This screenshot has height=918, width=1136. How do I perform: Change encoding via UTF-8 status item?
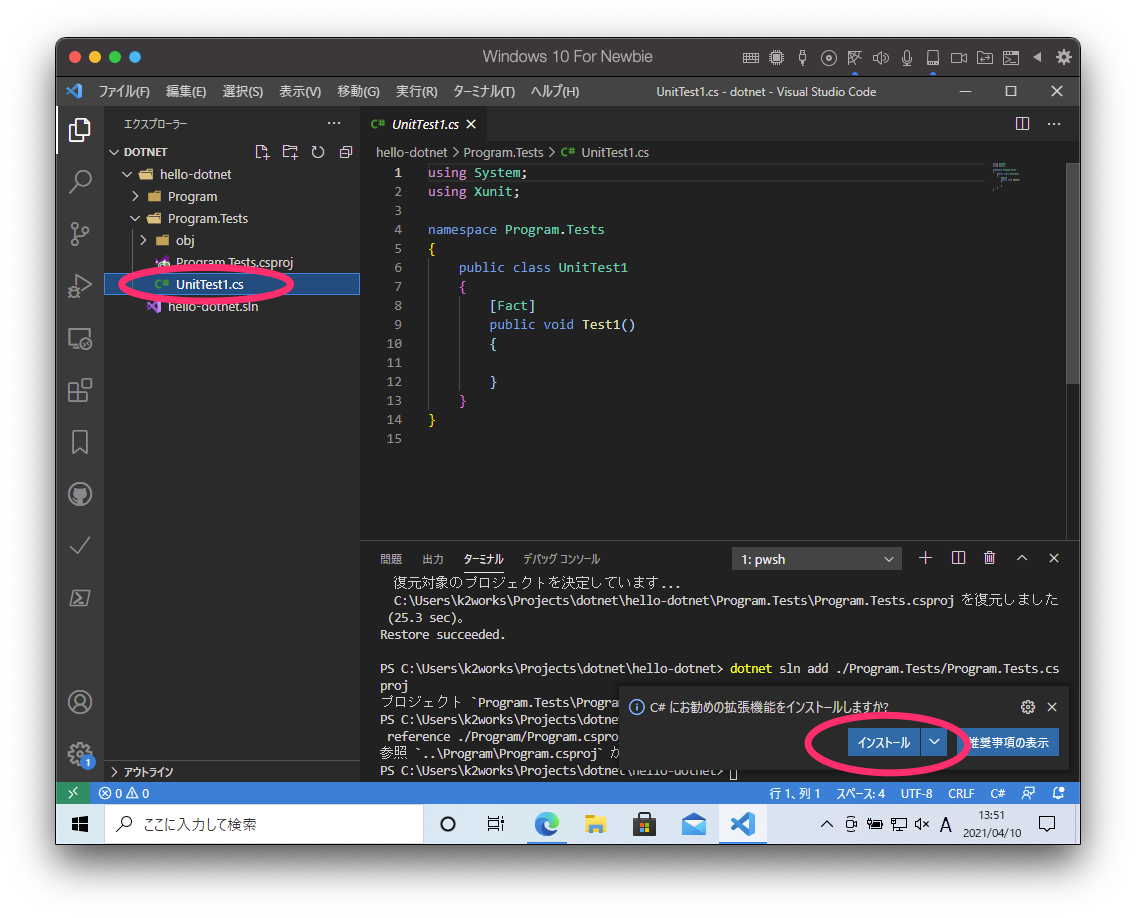click(916, 793)
